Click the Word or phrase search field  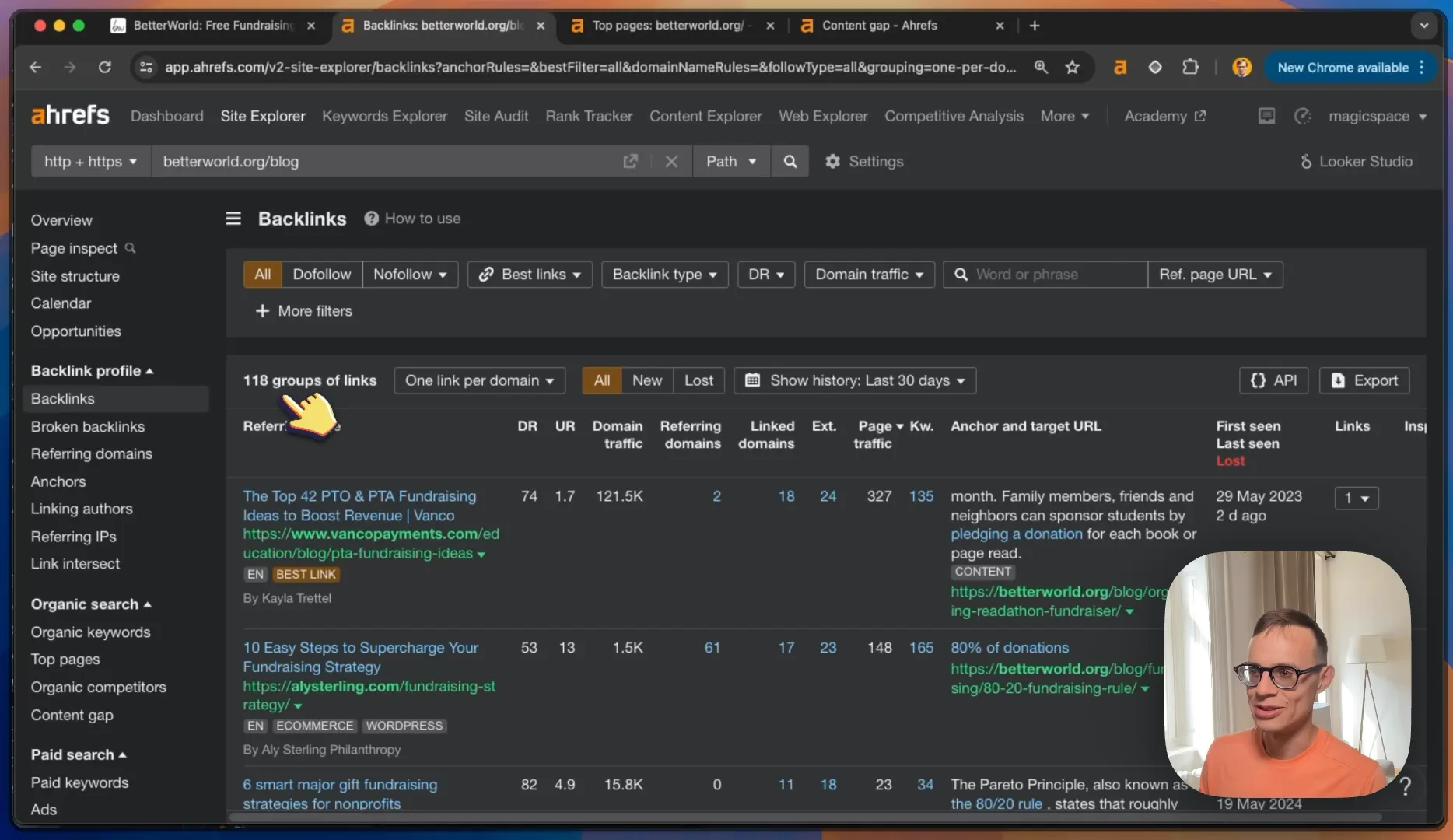1045,274
